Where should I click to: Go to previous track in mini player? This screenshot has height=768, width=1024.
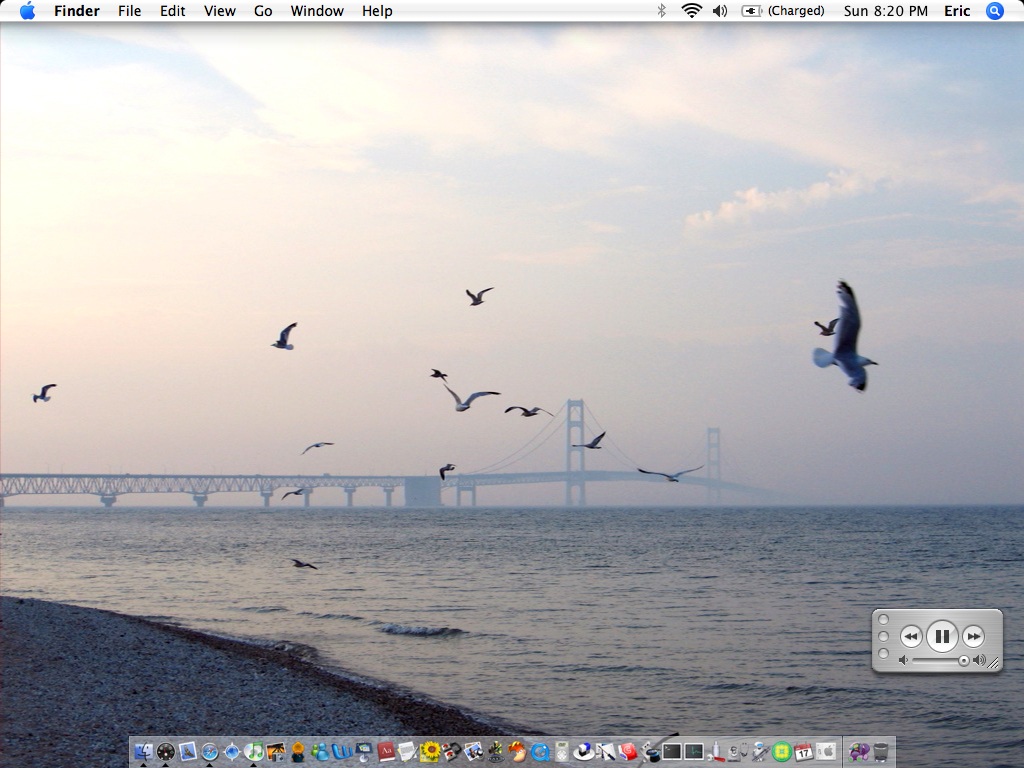click(x=911, y=636)
